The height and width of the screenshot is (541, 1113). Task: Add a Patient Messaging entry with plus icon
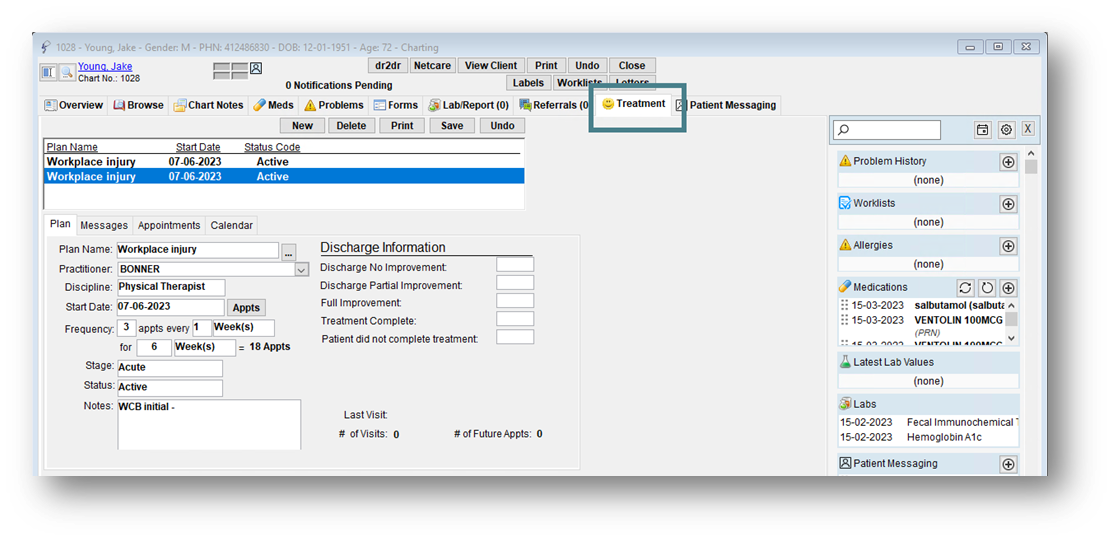pyautogui.click(x=1008, y=464)
